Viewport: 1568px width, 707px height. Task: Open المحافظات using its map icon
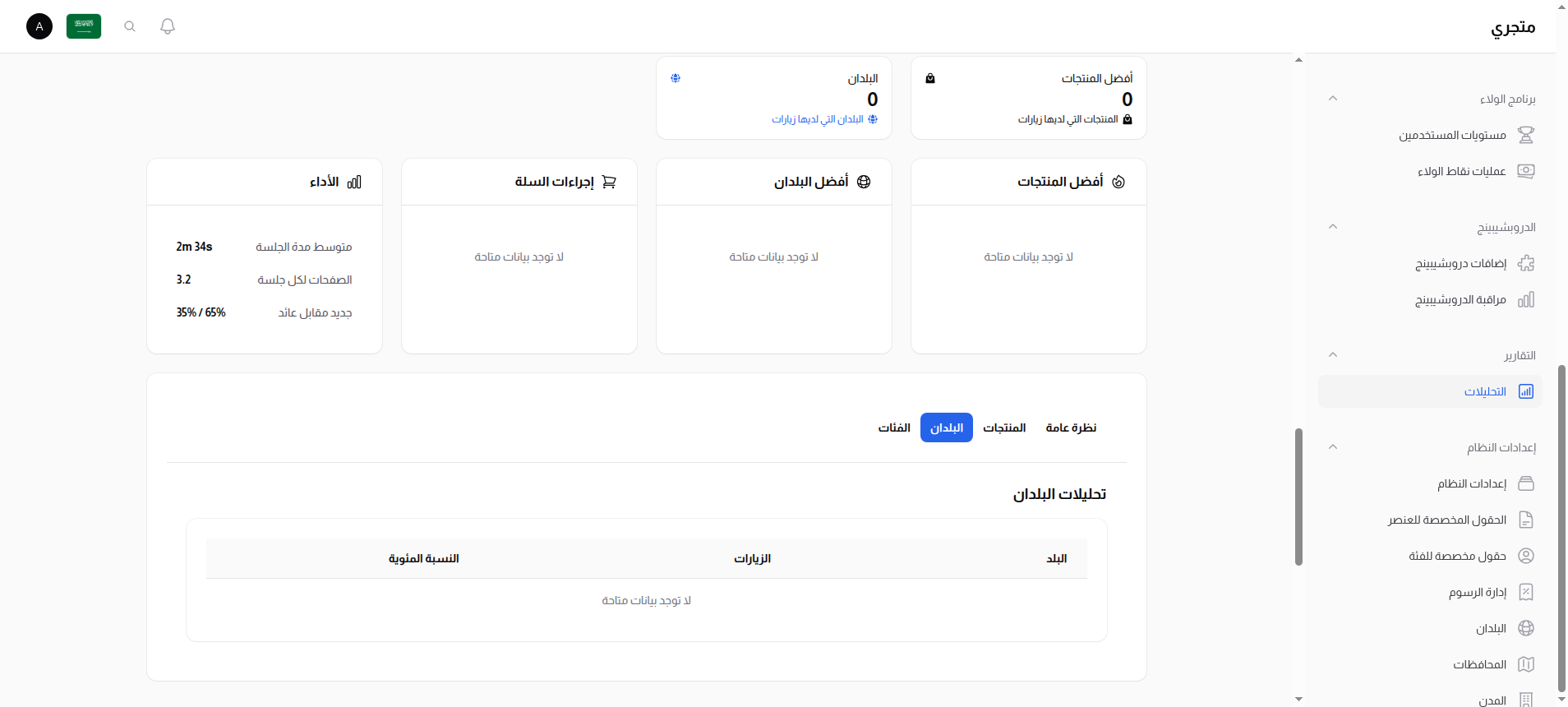point(1527,664)
